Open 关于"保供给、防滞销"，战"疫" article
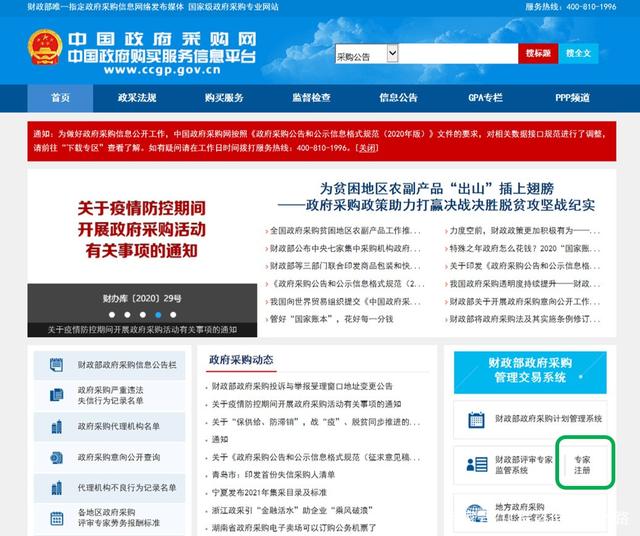The width and height of the screenshot is (640, 536). click(x=316, y=422)
